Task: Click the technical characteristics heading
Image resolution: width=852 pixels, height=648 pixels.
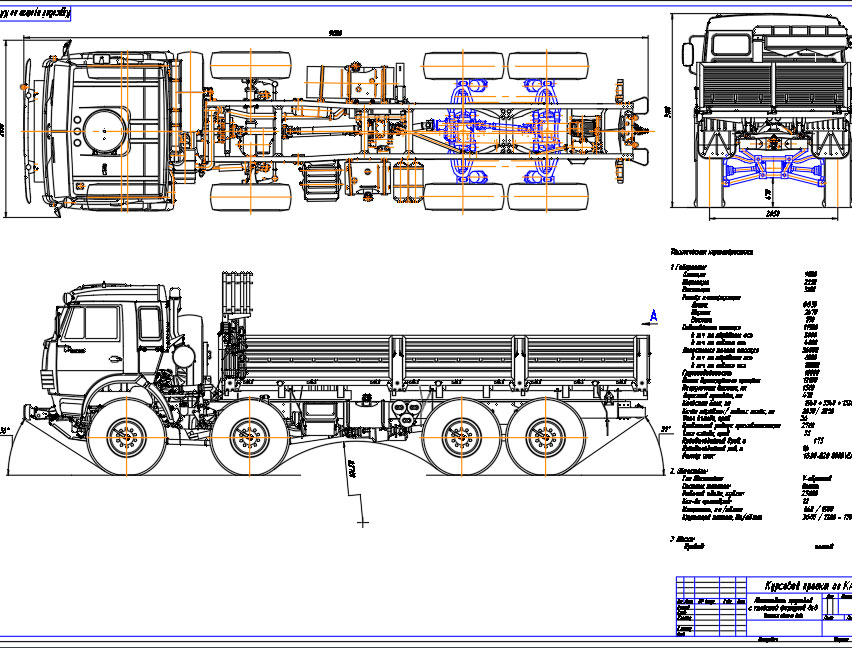Action: tap(711, 252)
